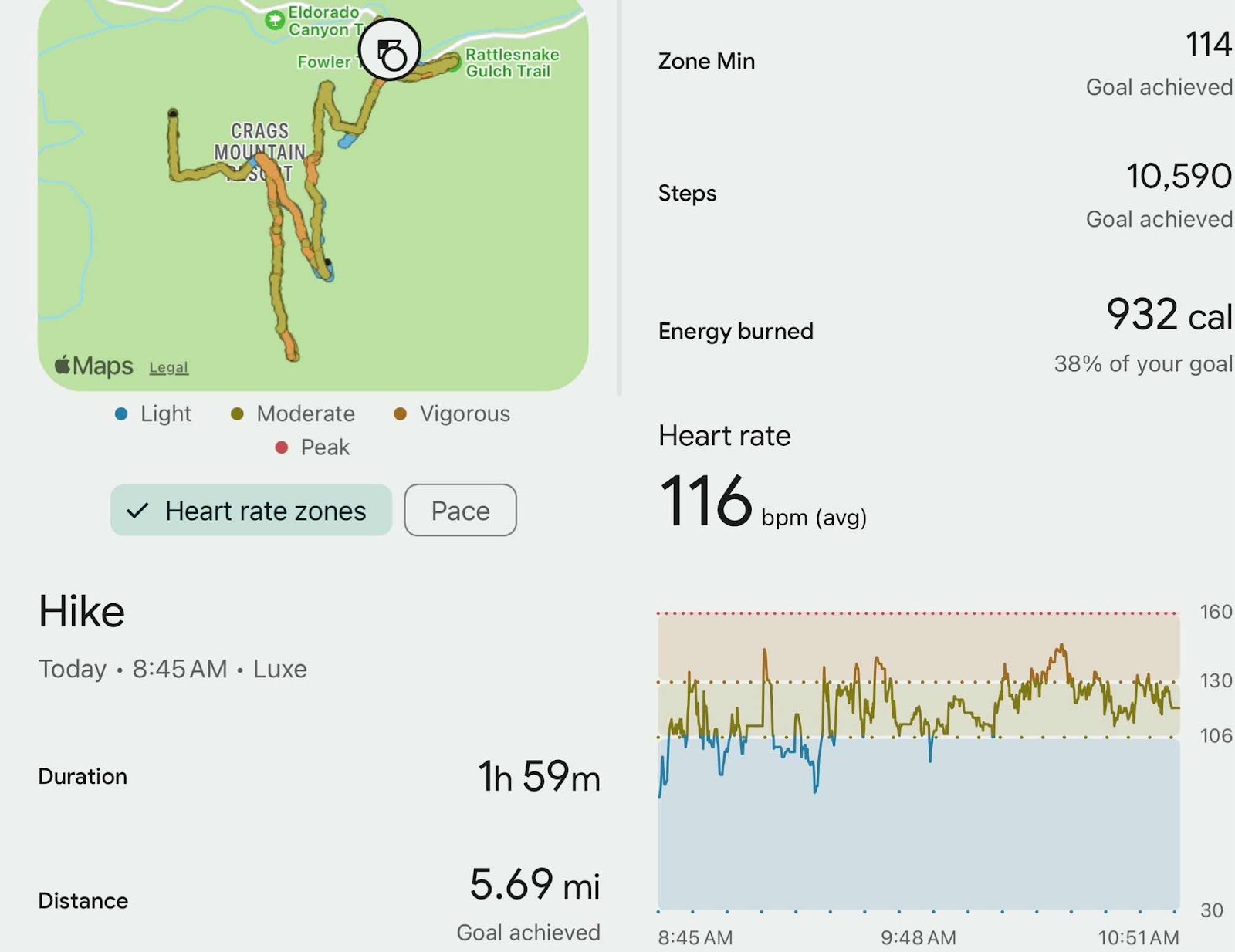Click the 116 bpm average heart rate
Image resolution: width=1235 pixels, height=952 pixels.
[x=763, y=501]
